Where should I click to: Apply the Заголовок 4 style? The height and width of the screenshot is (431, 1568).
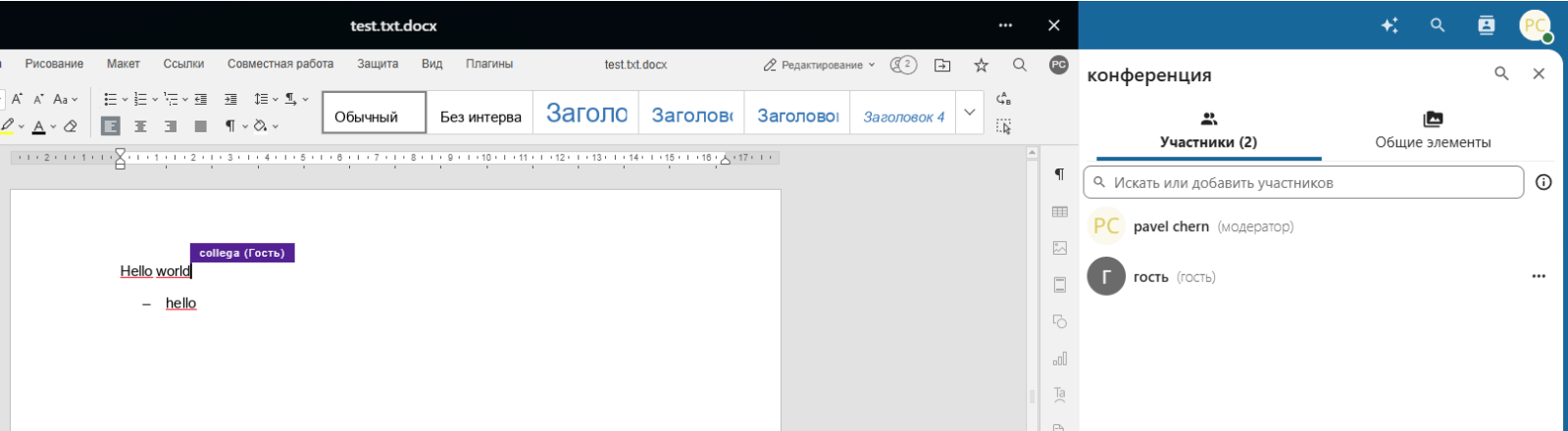click(x=902, y=117)
